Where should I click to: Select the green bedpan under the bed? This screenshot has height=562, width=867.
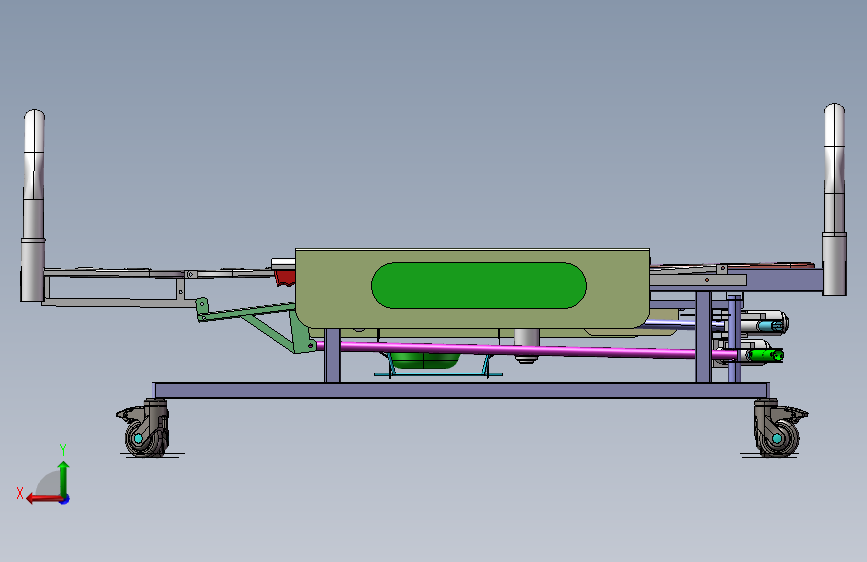(x=425, y=361)
